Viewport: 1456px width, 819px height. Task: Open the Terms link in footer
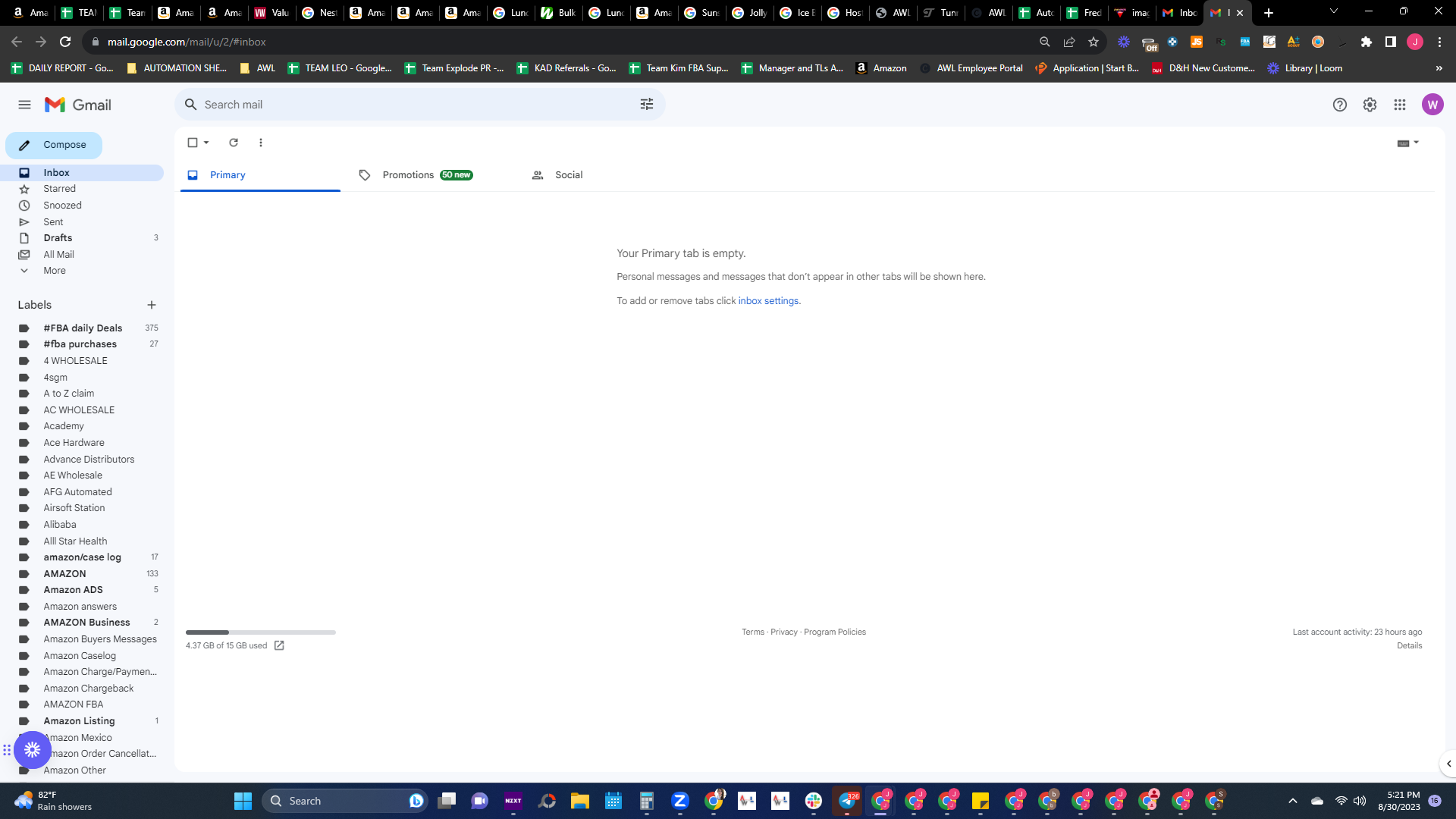[x=753, y=632]
